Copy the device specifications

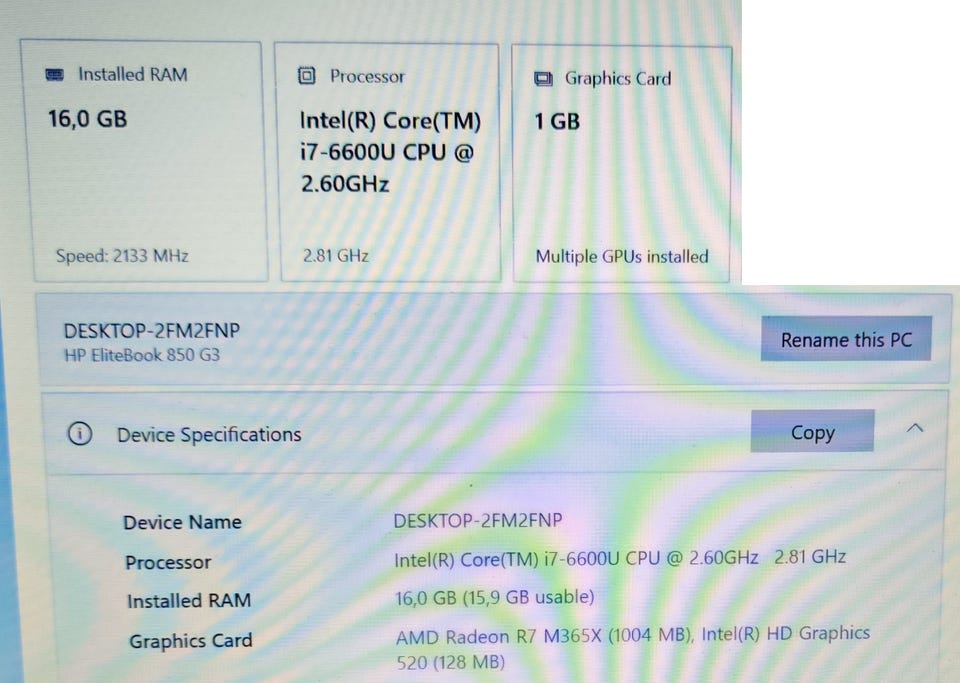[x=812, y=433]
